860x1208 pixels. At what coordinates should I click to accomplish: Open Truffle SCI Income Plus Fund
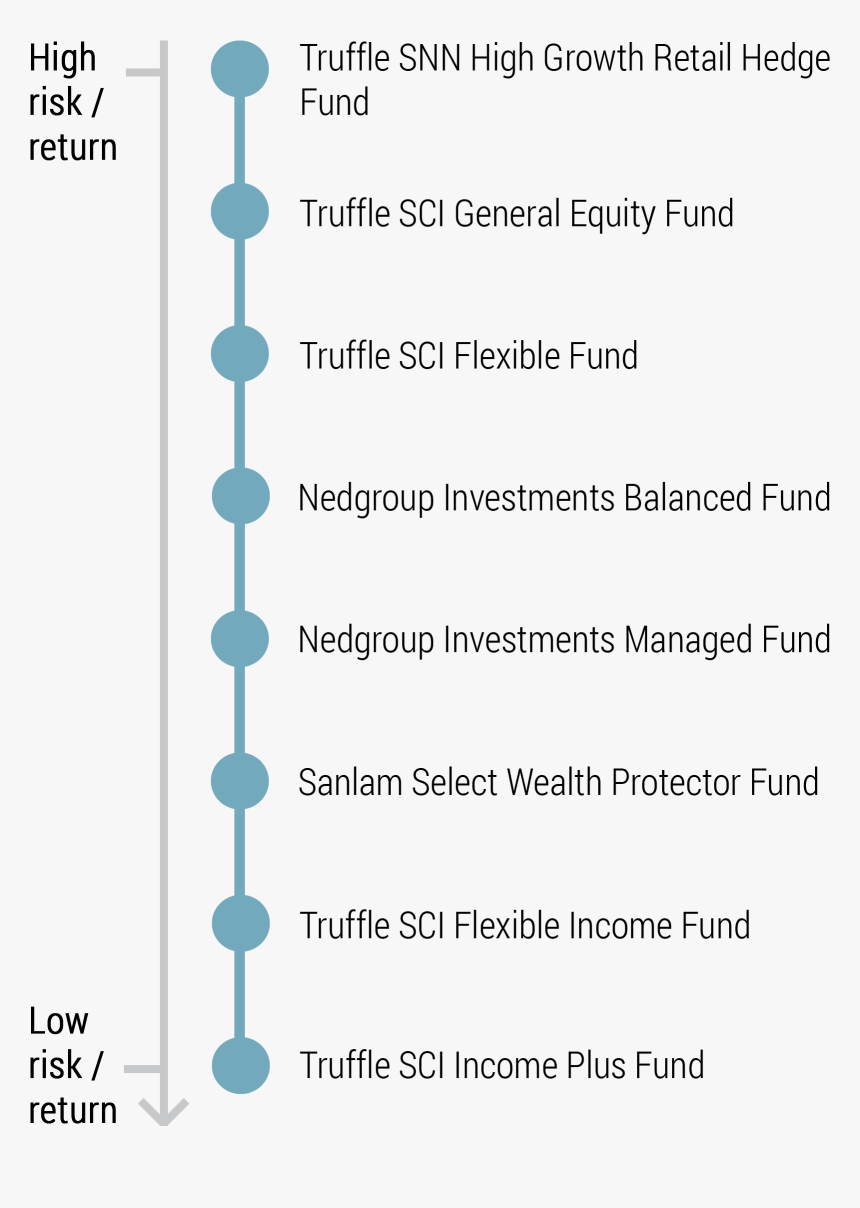point(502,1066)
